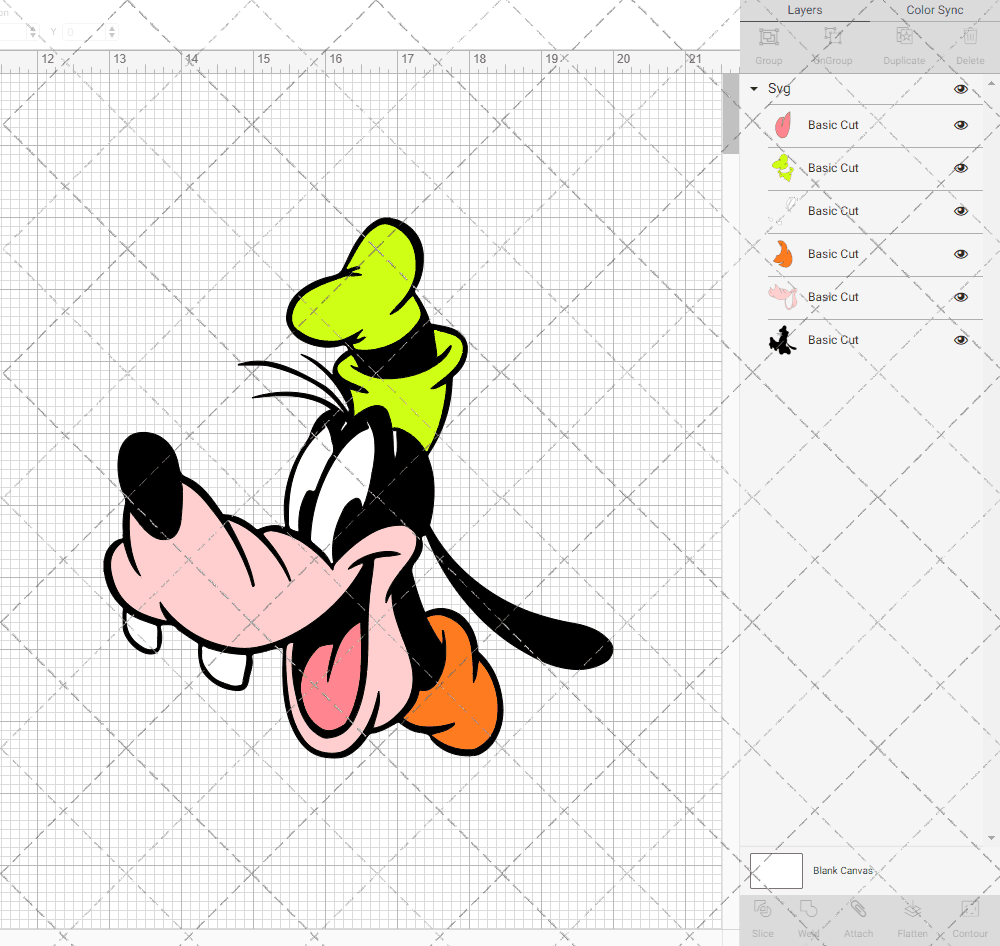1000x946 pixels.
Task: Click the UnGroup icon
Action: 832,36
